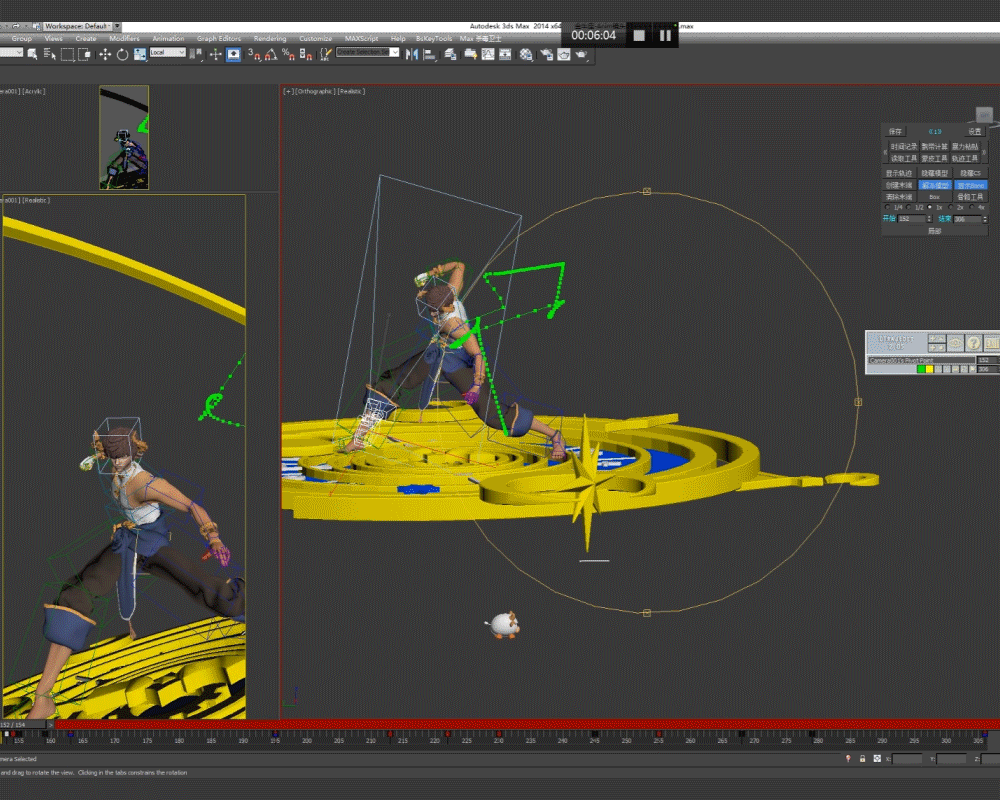This screenshot has width=1000, height=800.
Task: Open the Material Editor icon
Action: 526,54
